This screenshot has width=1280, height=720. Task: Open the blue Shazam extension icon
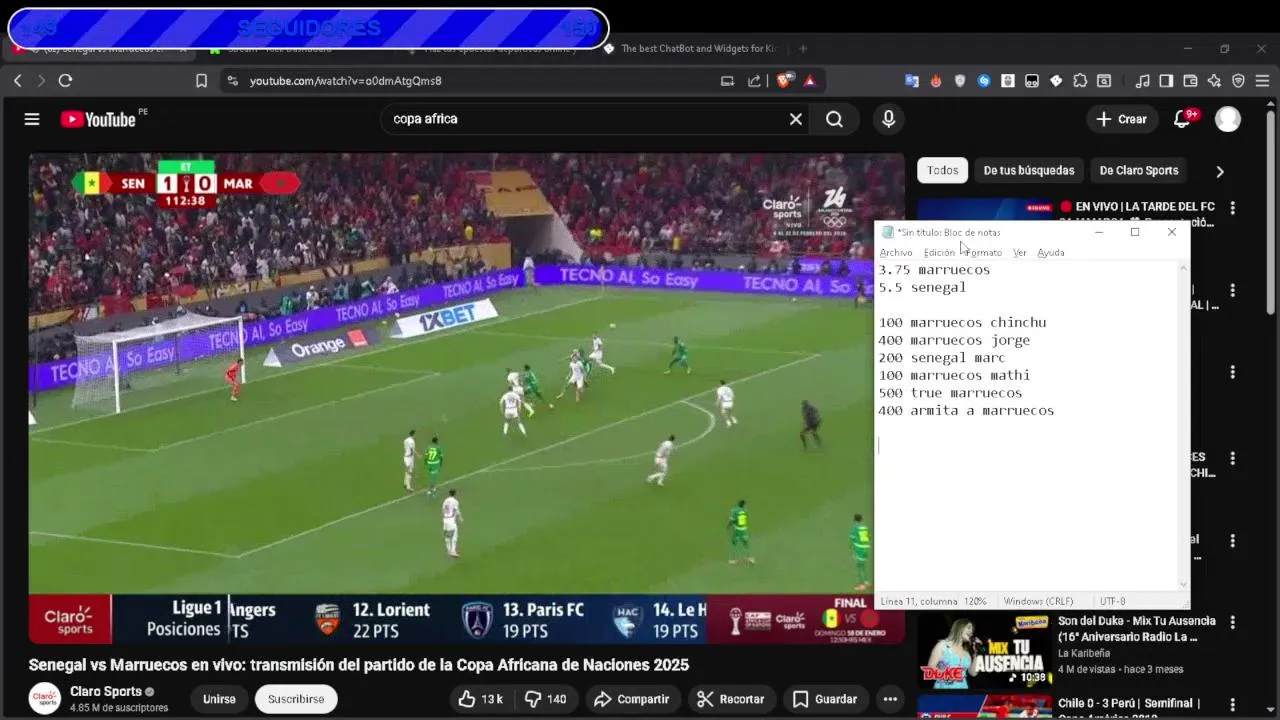point(984,81)
